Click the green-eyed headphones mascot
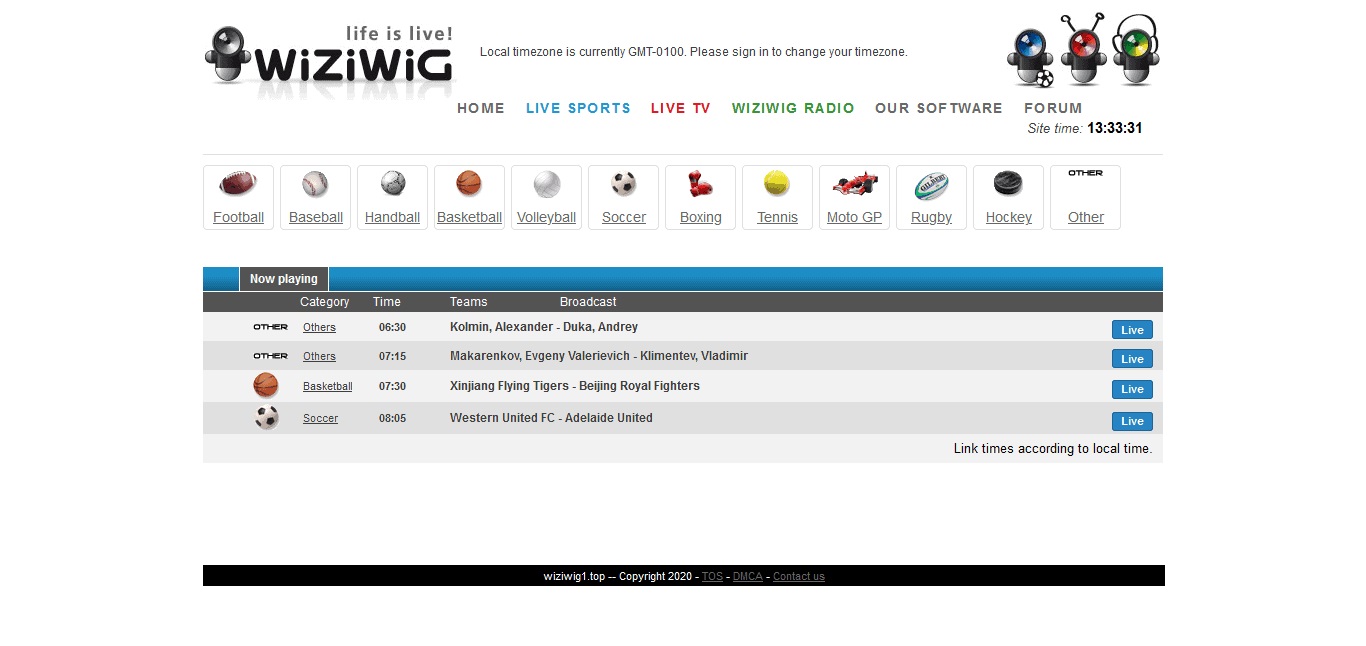Screen dimensions: 1366x646 [x=1136, y=50]
